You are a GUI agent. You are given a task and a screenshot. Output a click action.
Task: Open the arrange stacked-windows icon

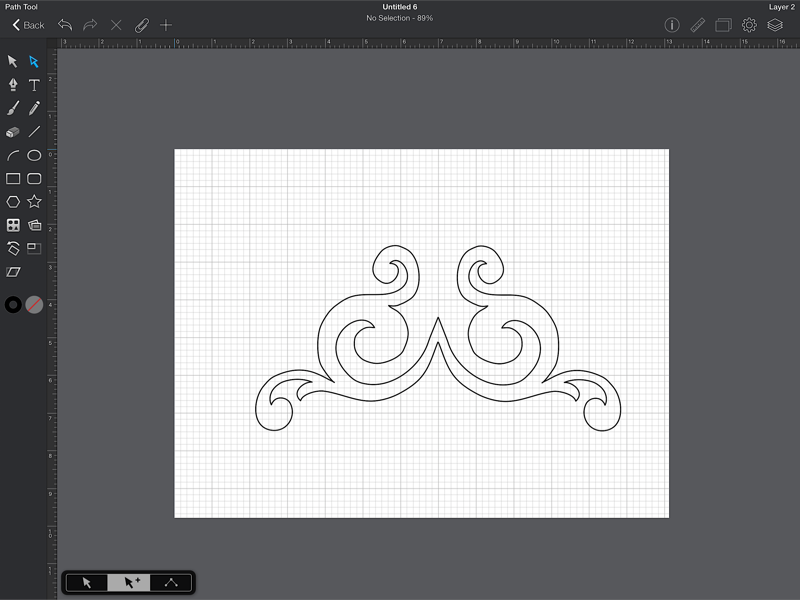pyautogui.click(x=723, y=25)
